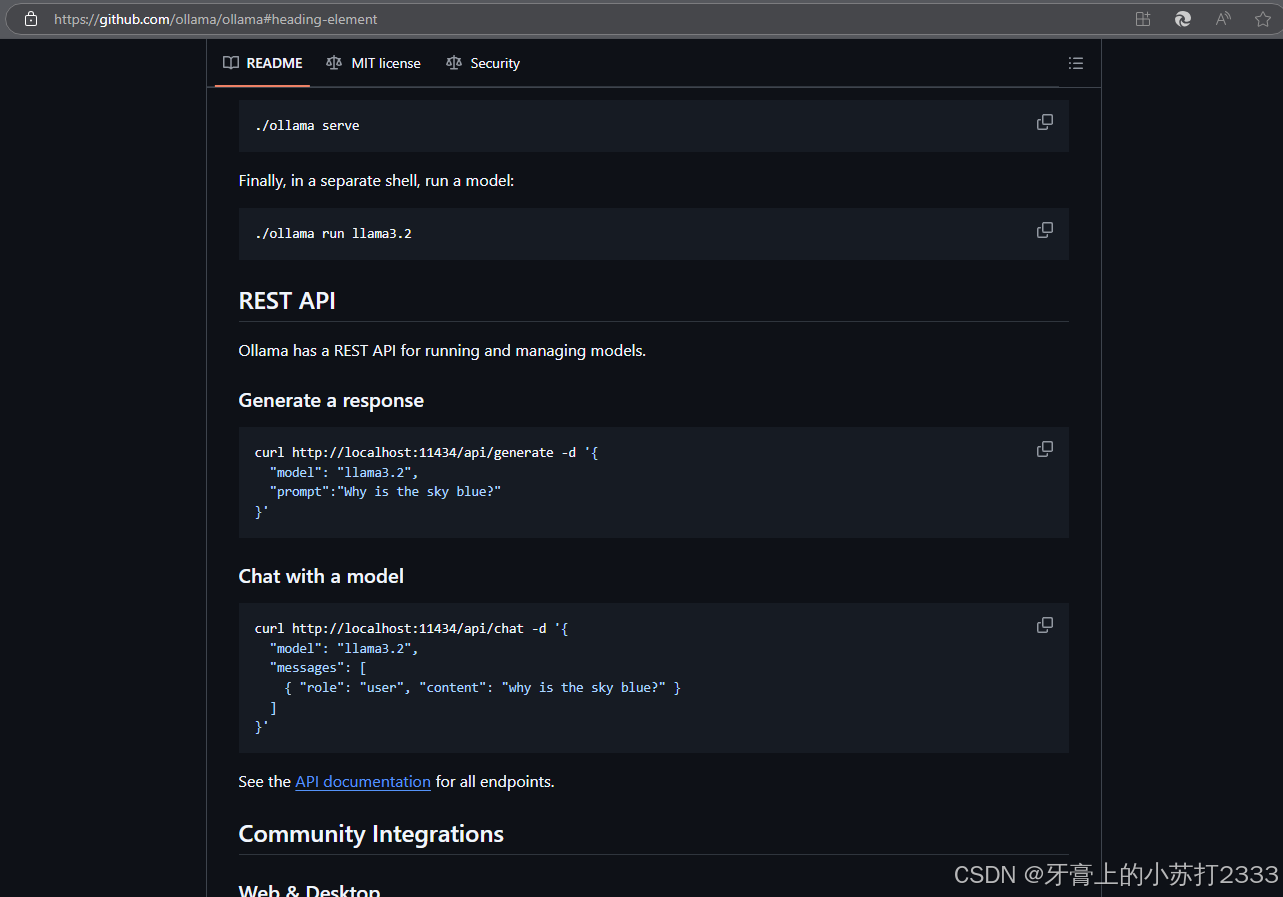The width and height of the screenshot is (1283, 897).
Task: Click the read aloud icon in address bar
Action: pos(1223,19)
